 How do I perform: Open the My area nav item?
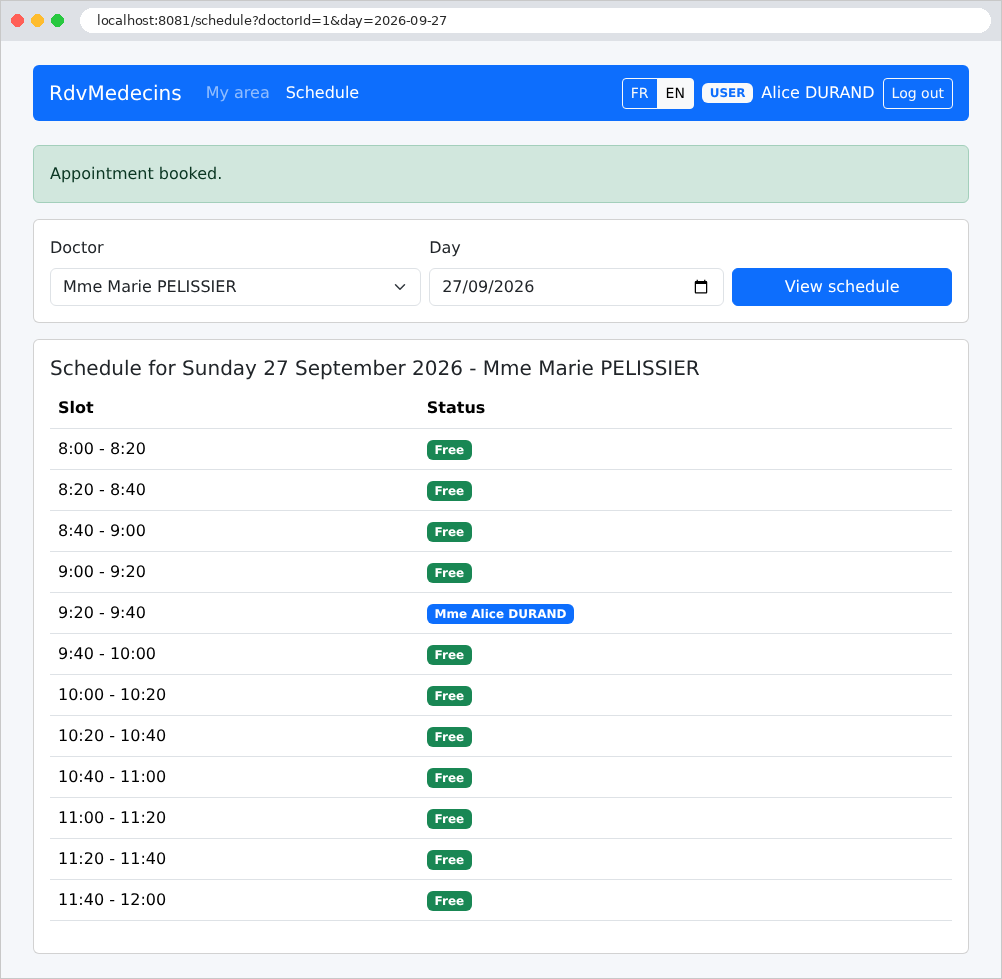(x=237, y=93)
